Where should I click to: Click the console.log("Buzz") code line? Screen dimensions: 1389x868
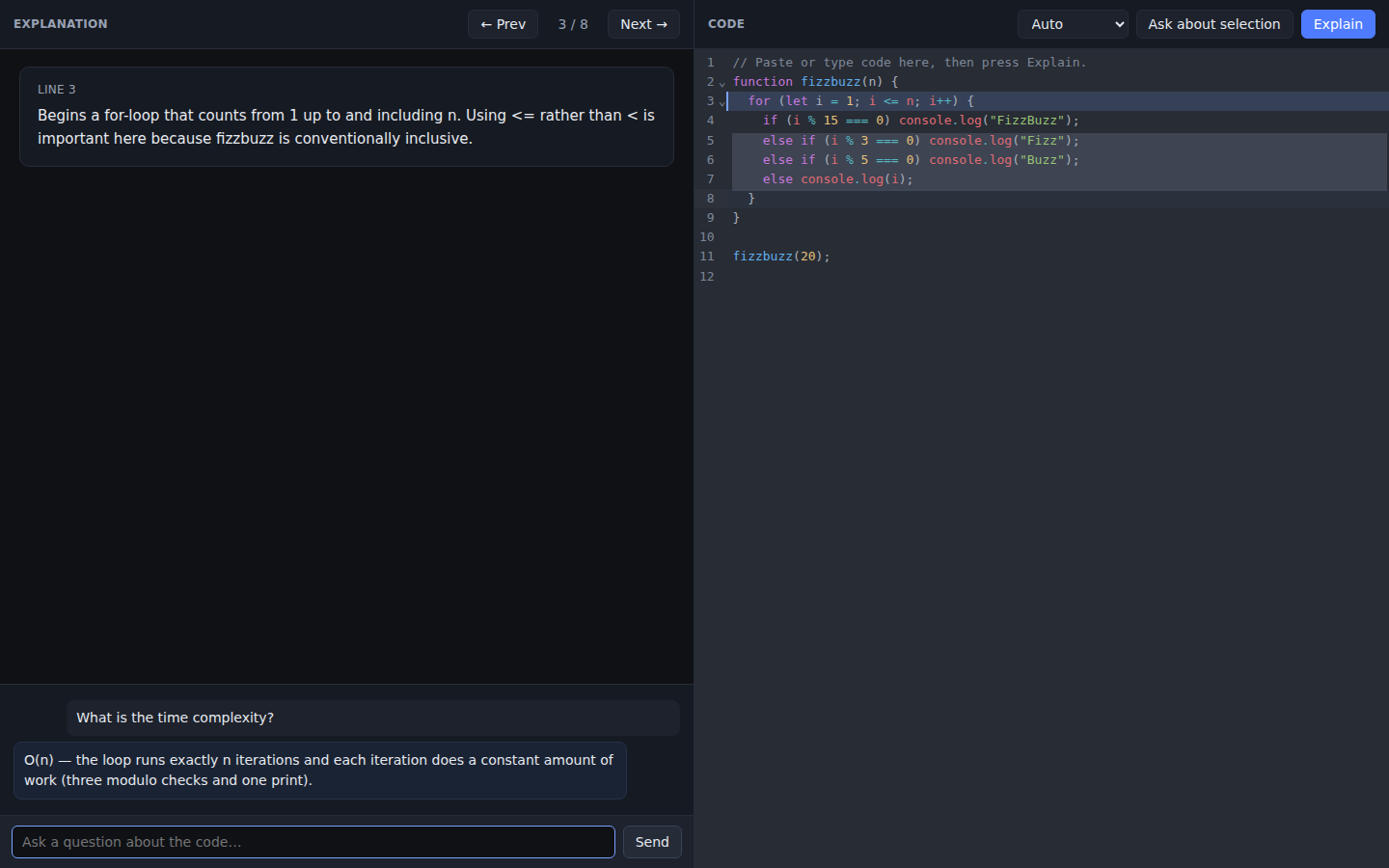pyautogui.click(x=921, y=160)
